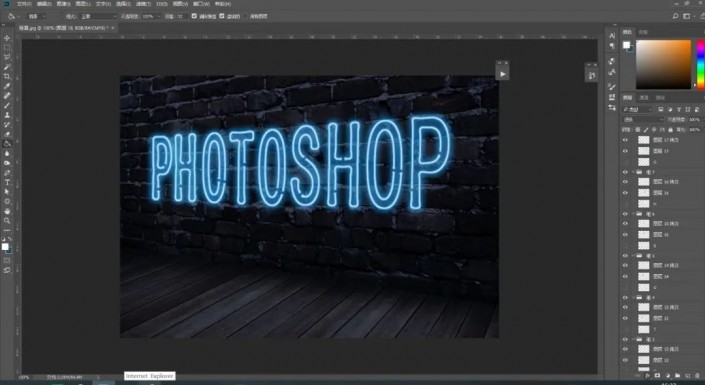Open the 编辑(E) menu
This screenshot has width=705, height=385.
click(x=44, y=4)
